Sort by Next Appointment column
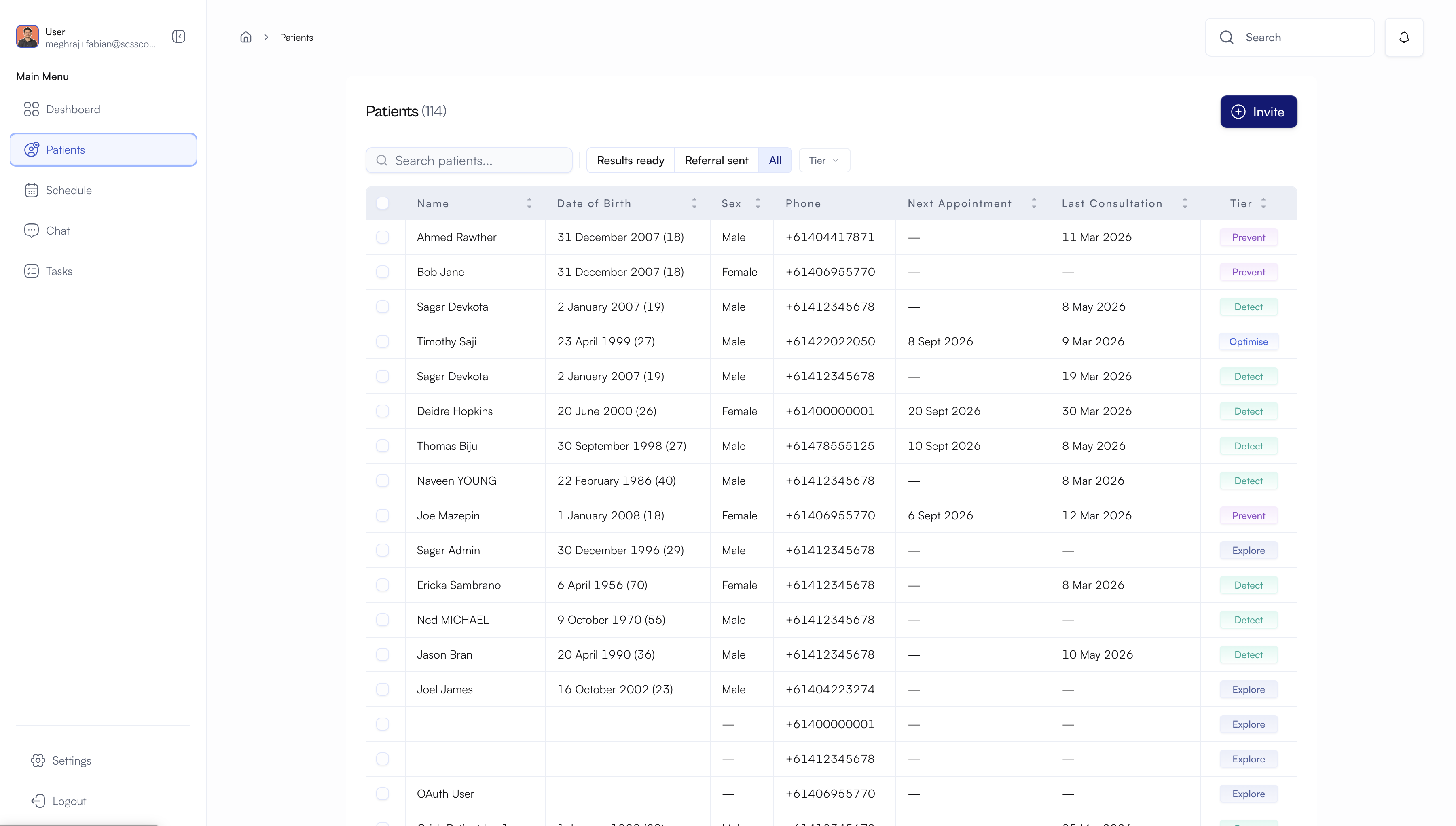Image resolution: width=1456 pixels, height=826 pixels. pyautogui.click(x=1034, y=203)
